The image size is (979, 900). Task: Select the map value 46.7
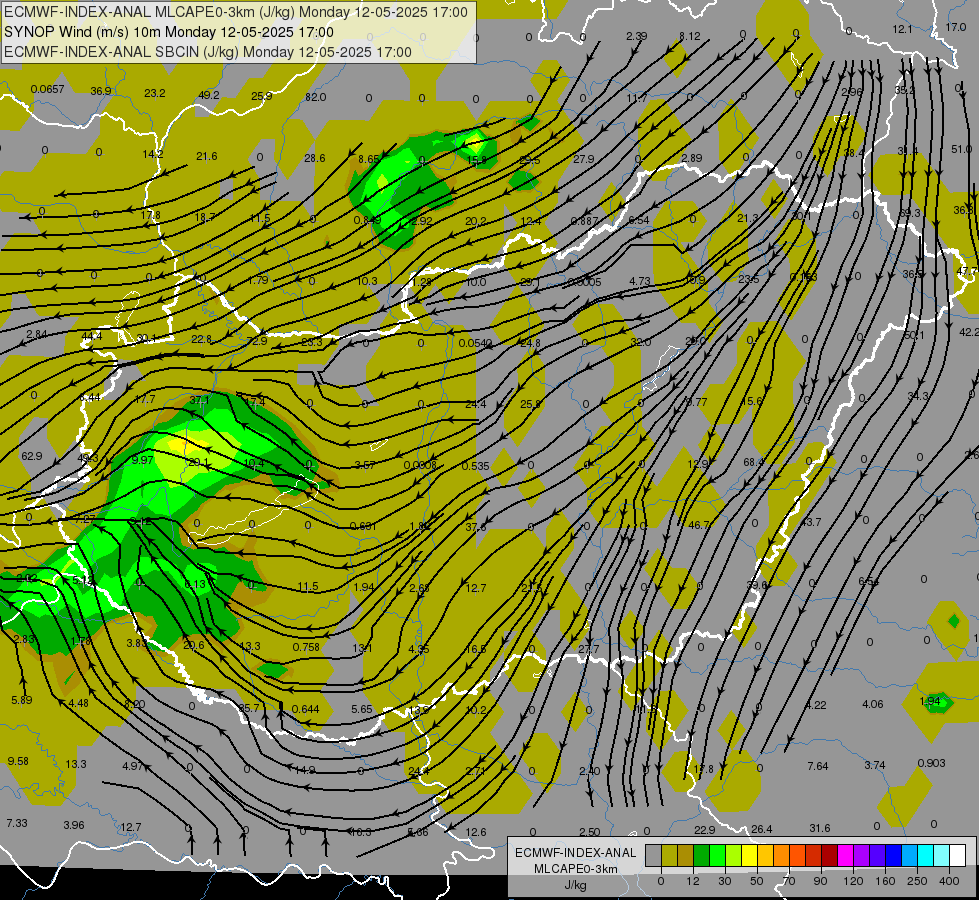tap(699, 525)
